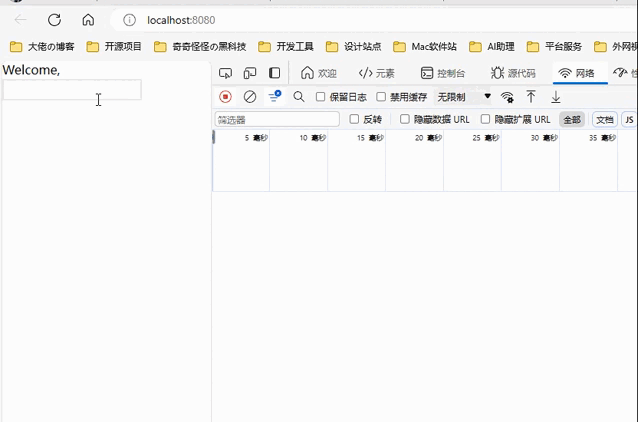
Task: Switch to 欢迎 DevTools tab
Action: (319, 73)
